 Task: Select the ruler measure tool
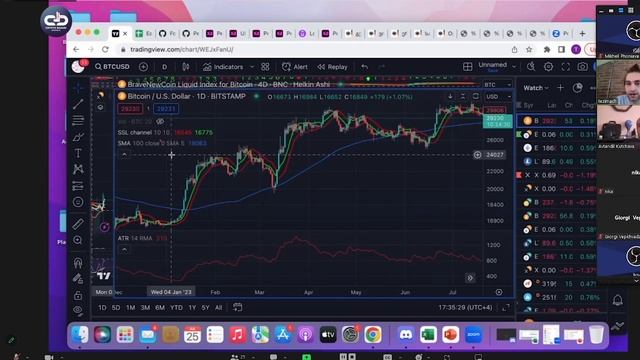[x=78, y=224]
